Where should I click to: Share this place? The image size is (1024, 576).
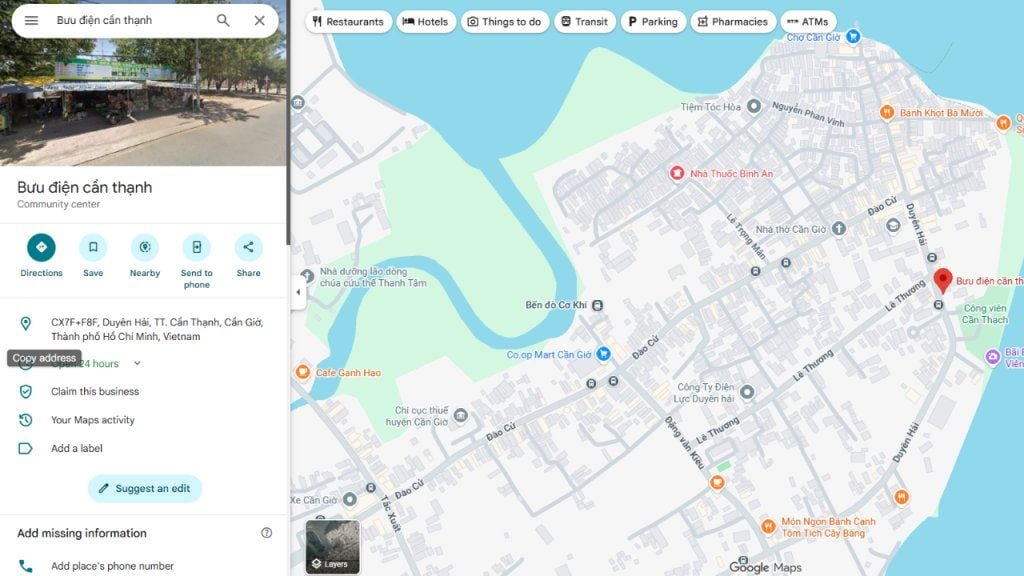coord(248,247)
